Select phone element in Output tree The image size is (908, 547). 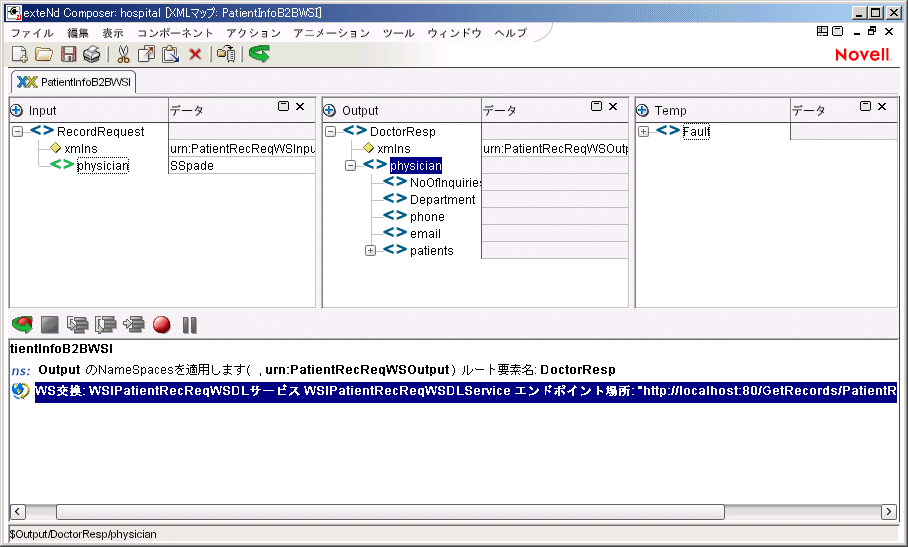point(427,216)
